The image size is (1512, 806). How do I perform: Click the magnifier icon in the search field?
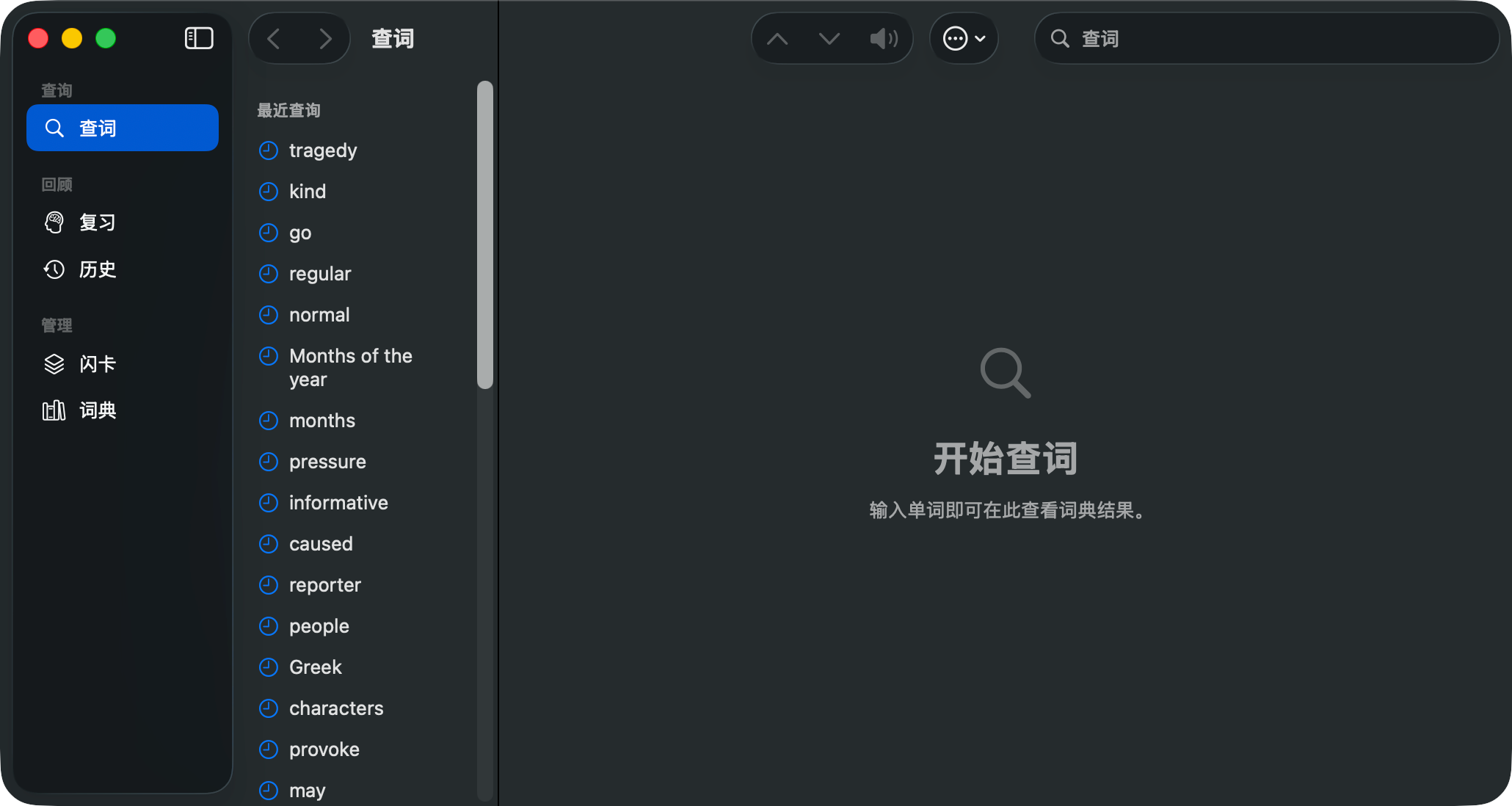click(1059, 38)
